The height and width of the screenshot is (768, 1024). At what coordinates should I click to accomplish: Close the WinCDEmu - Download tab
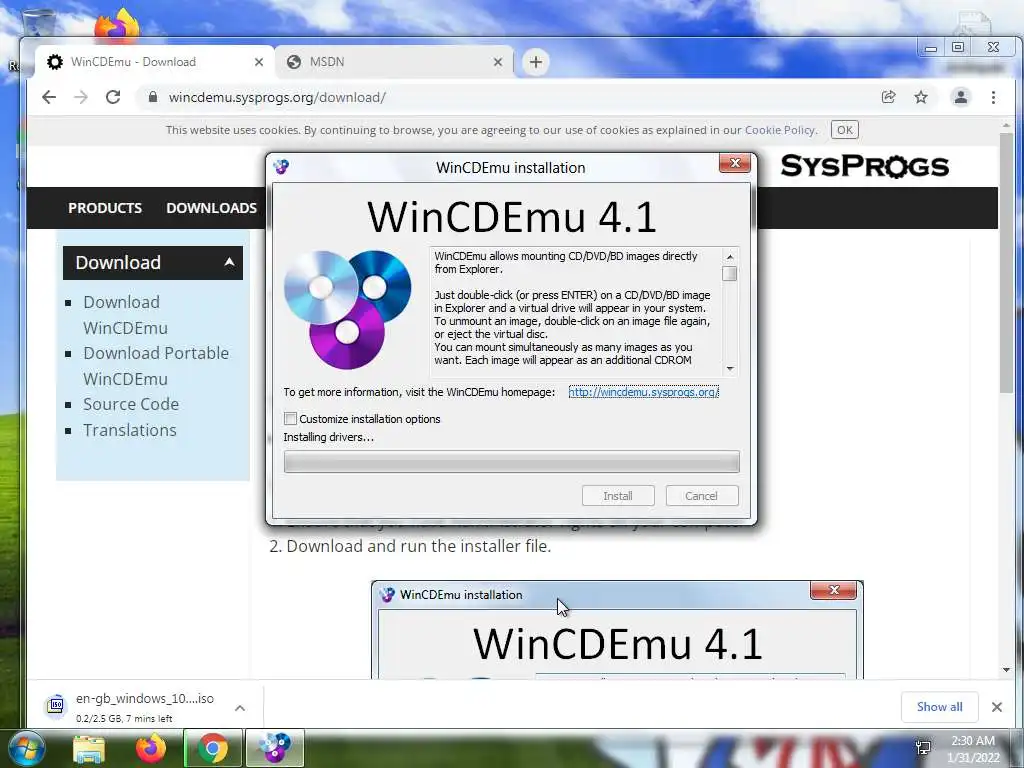(259, 62)
